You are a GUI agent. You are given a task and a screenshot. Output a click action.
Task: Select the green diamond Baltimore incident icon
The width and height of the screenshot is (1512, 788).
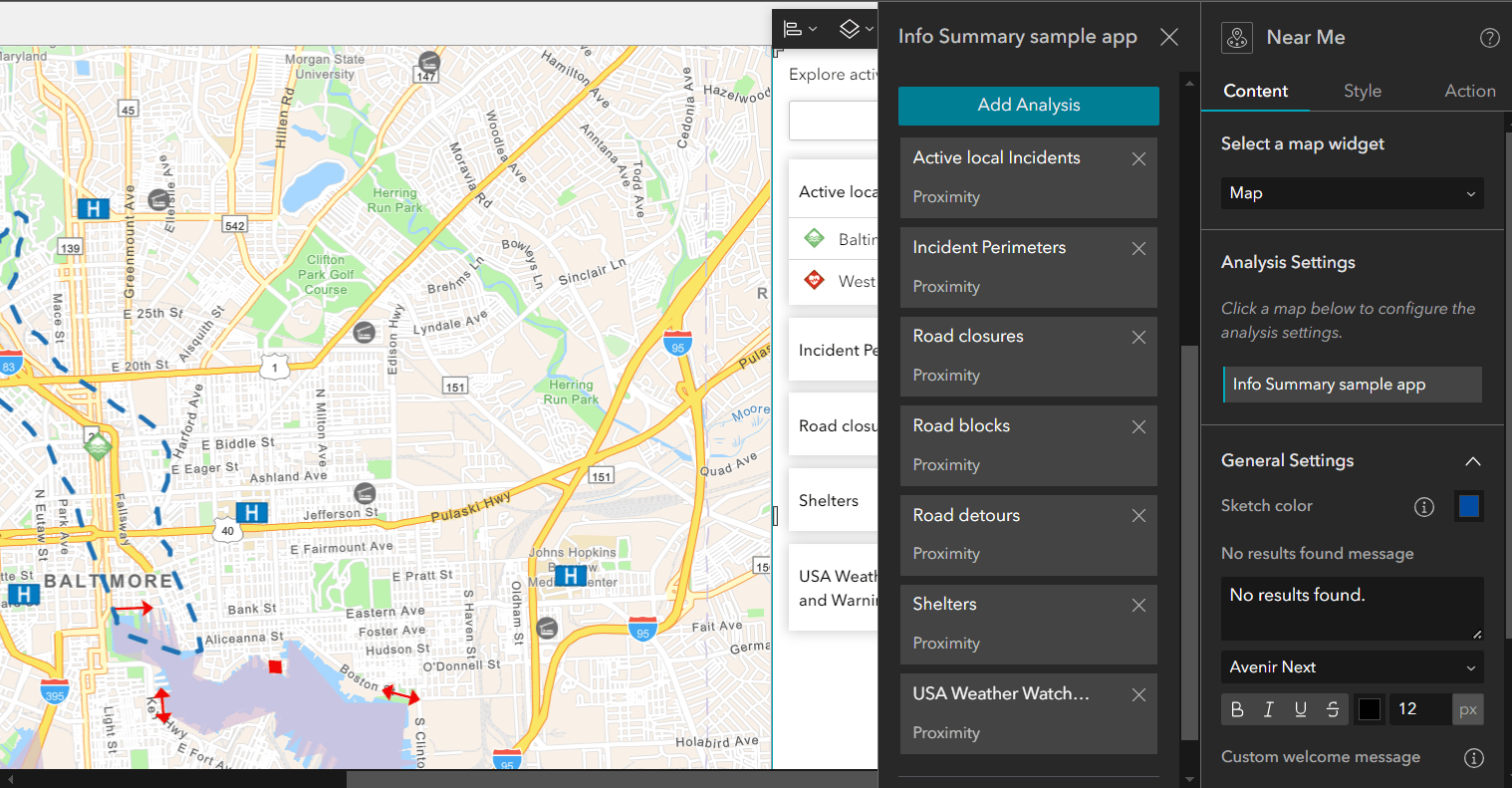click(x=815, y=238)
